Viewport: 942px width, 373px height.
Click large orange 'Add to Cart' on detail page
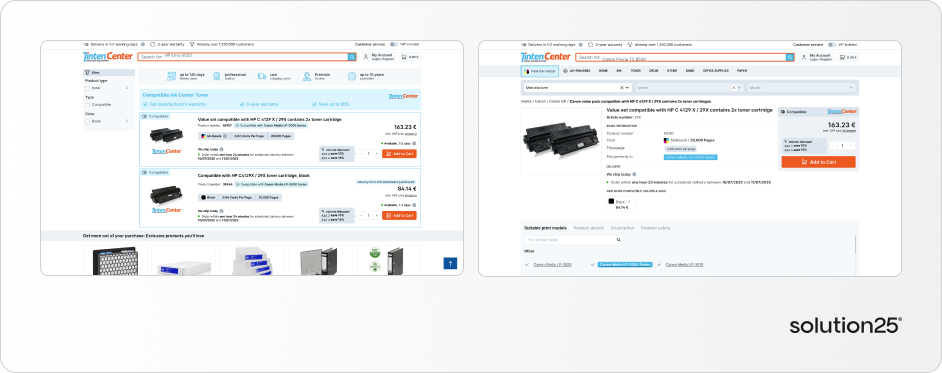818,162
